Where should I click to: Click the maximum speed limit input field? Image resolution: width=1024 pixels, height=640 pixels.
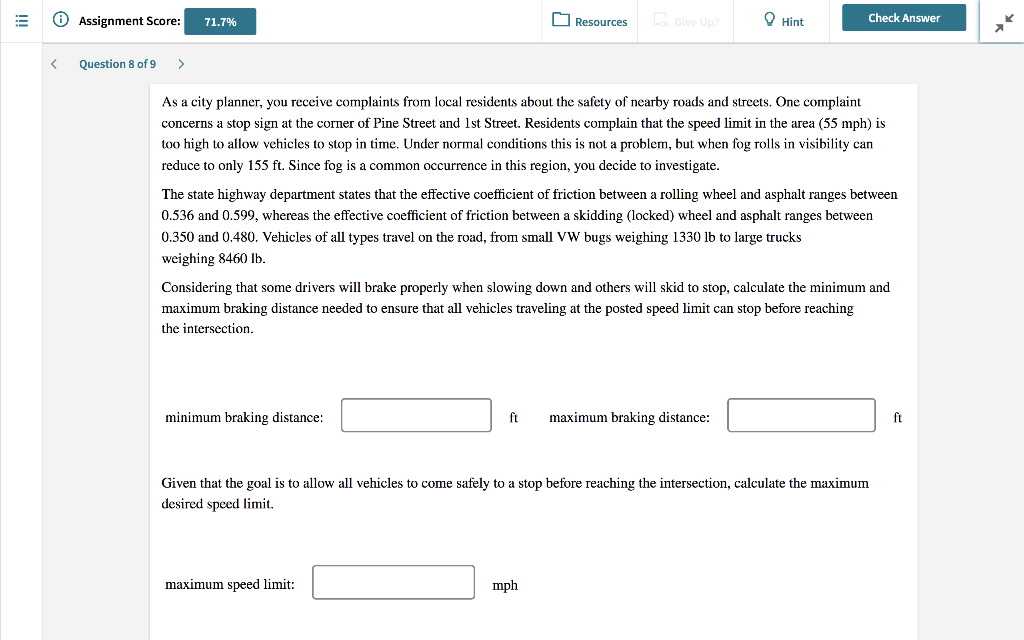tap(393, 582)
